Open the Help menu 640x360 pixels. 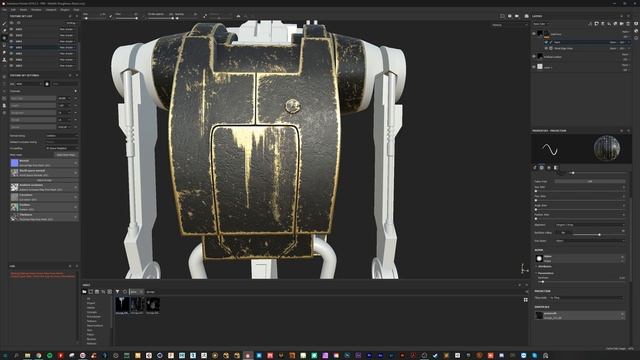click(x=76, y=9)
